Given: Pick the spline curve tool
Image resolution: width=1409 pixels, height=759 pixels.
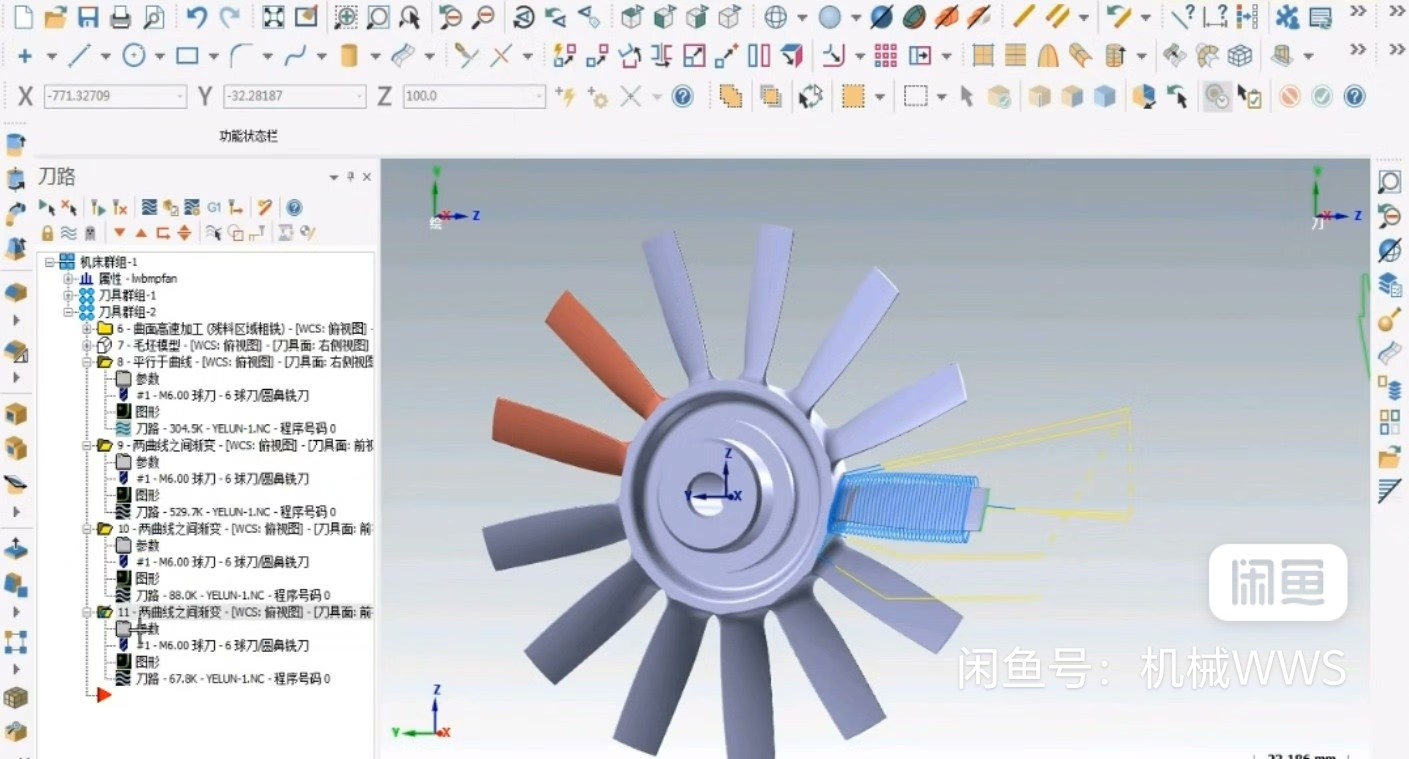Looking at the screenshot, I should [x=295, y=56].
